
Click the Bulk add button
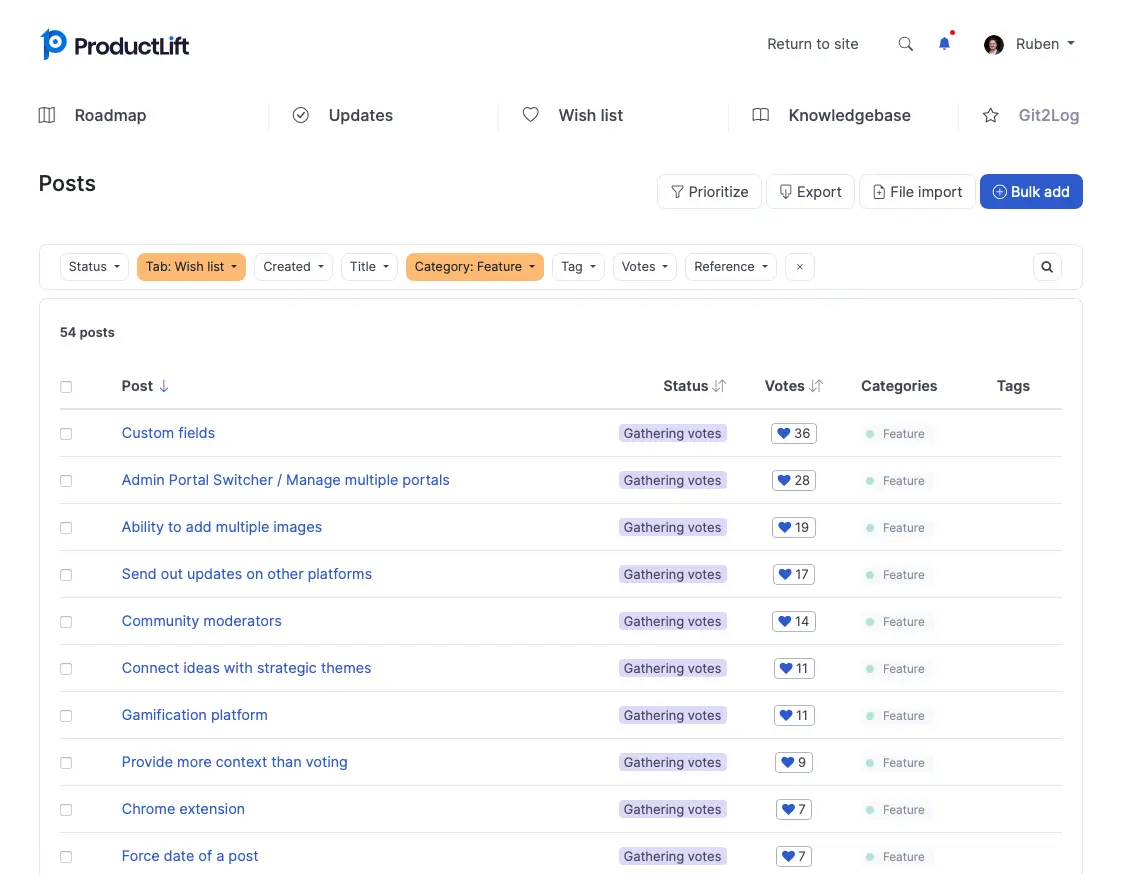point(1030,192)
